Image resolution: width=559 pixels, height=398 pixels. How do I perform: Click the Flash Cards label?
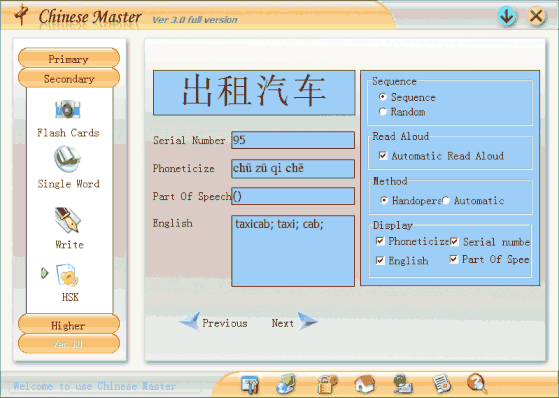point(68,133)
